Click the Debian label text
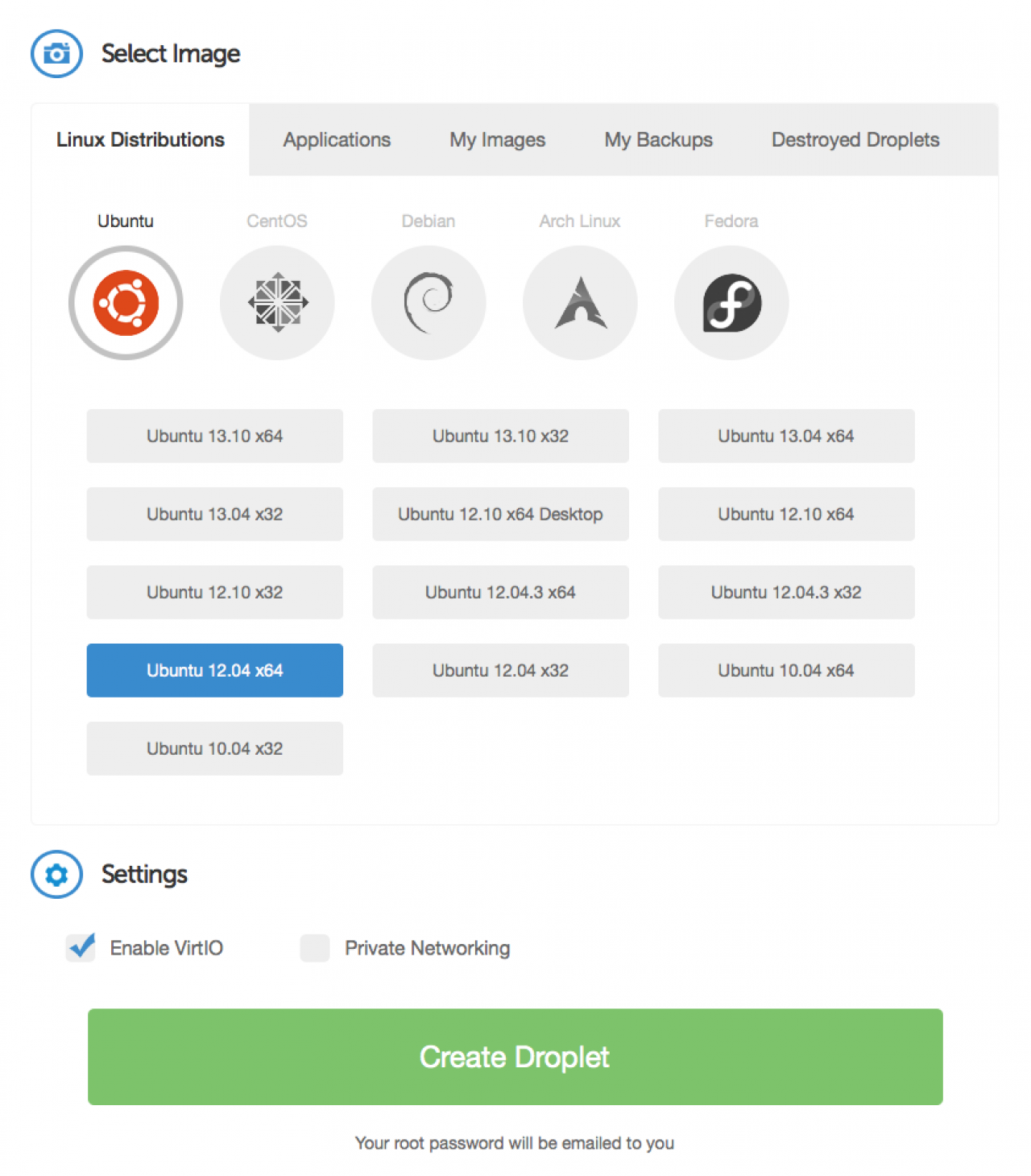 (x=429, y=221)
